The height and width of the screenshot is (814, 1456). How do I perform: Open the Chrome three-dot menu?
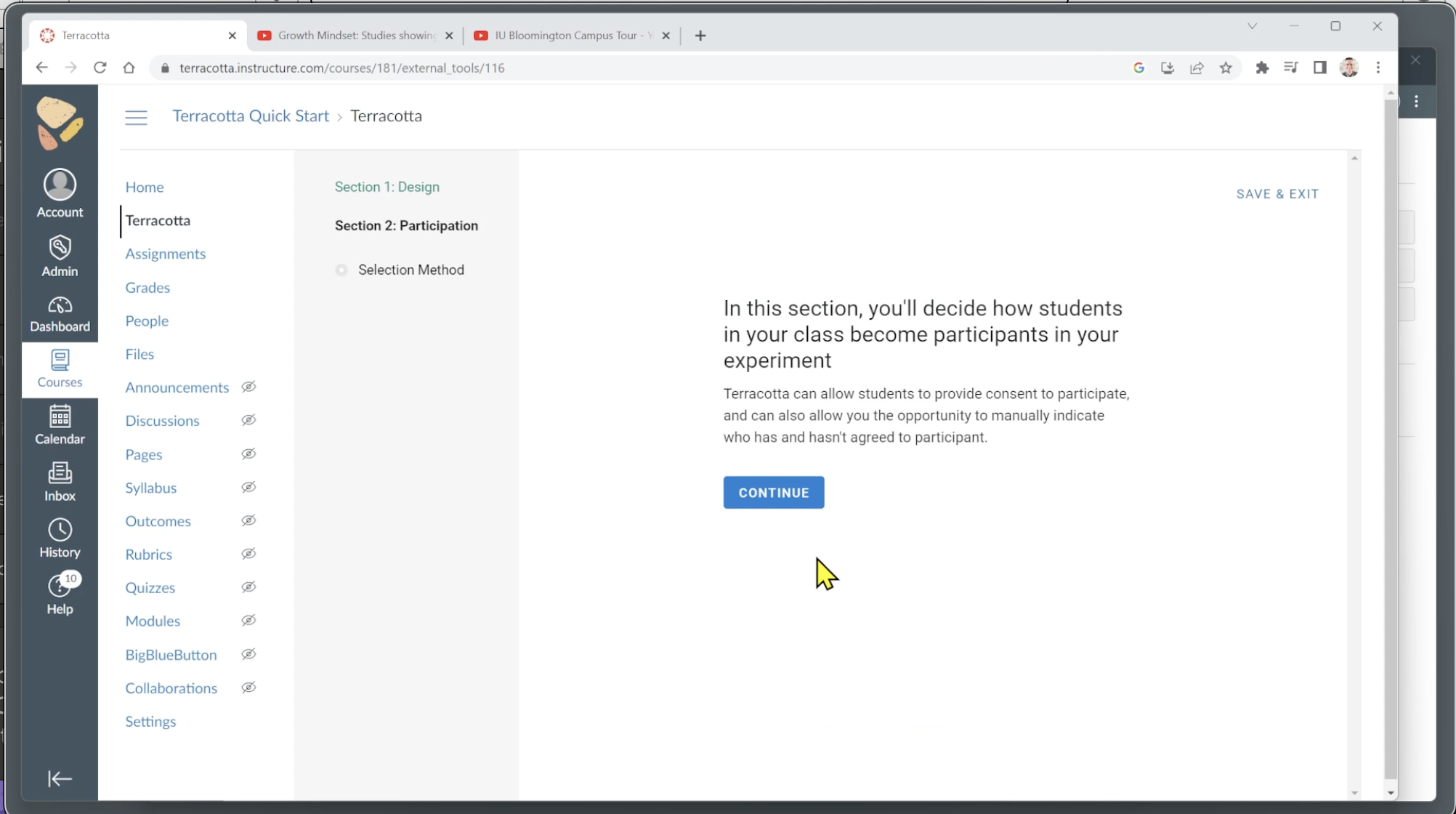(x=1378, y=68)
